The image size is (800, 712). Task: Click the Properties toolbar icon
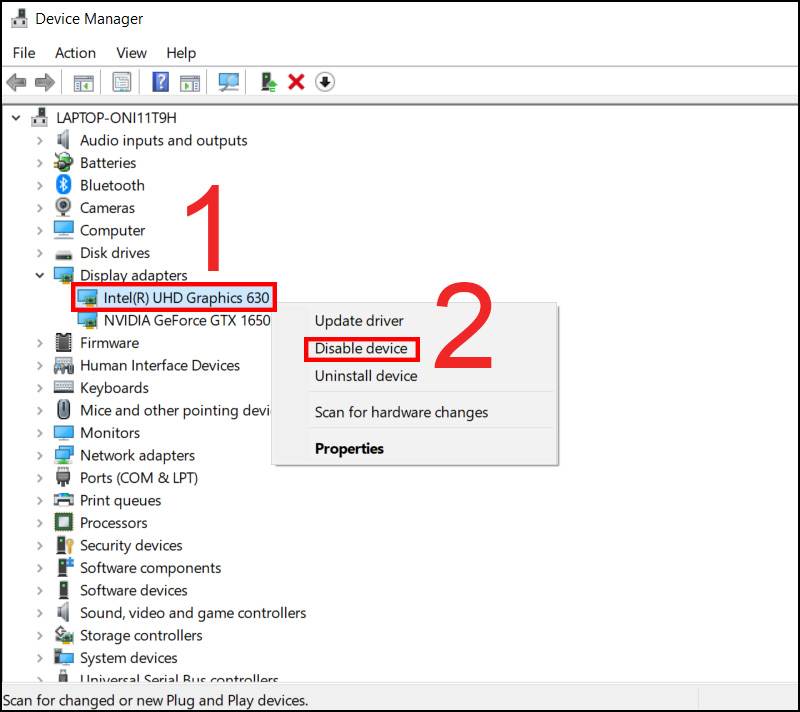(122, 82)
